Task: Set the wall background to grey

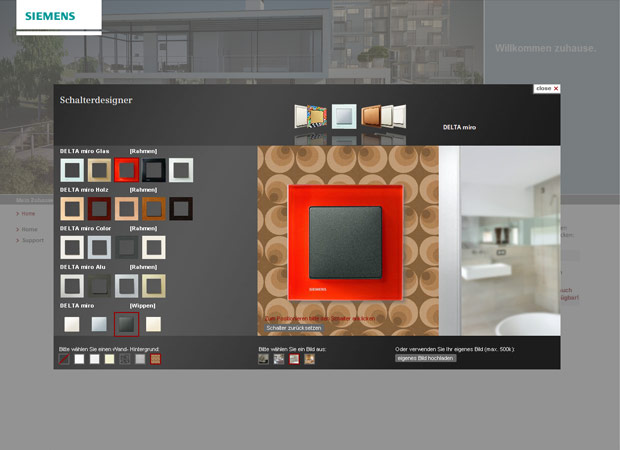Action: pyautogui.click(x=140, y=359)
